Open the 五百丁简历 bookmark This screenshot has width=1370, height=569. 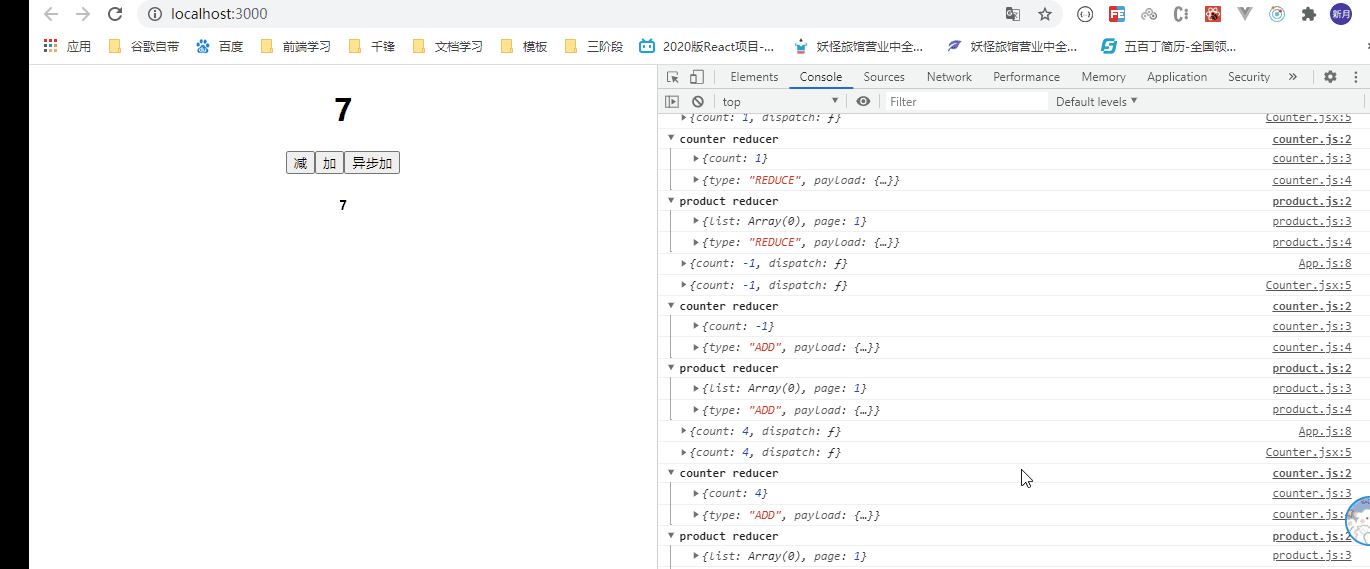(x=1168, y=46)
